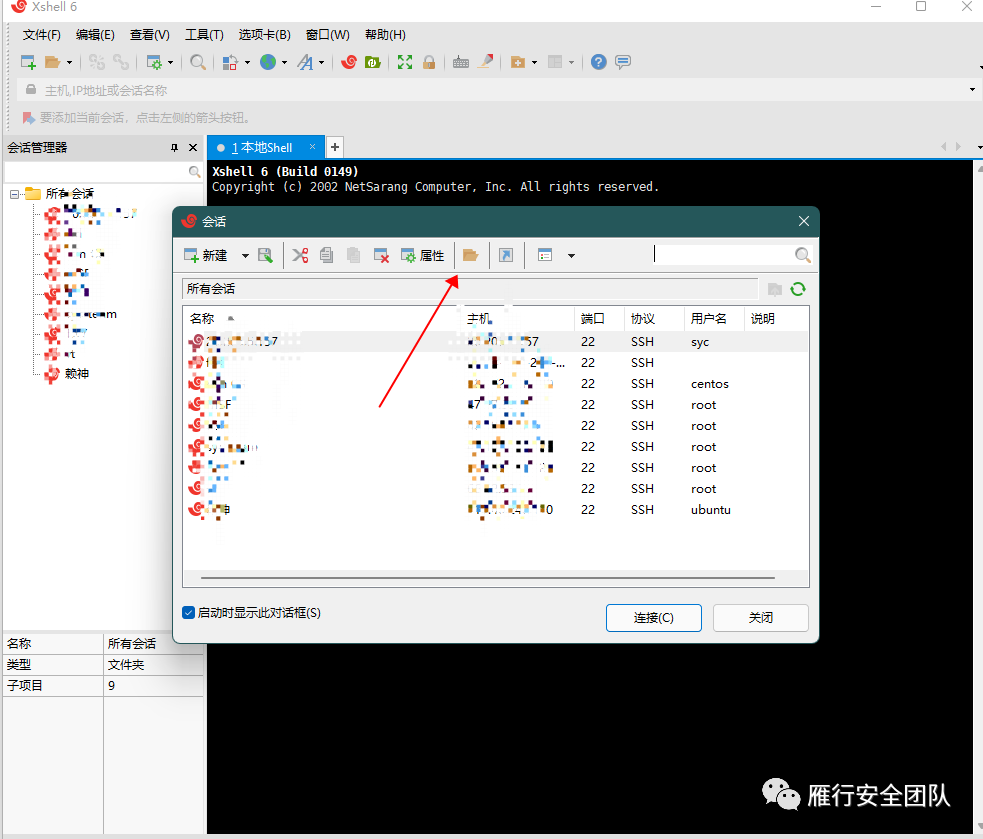Click the pin icon of session manager panel

pyautogui.click(x=174, y=148)
